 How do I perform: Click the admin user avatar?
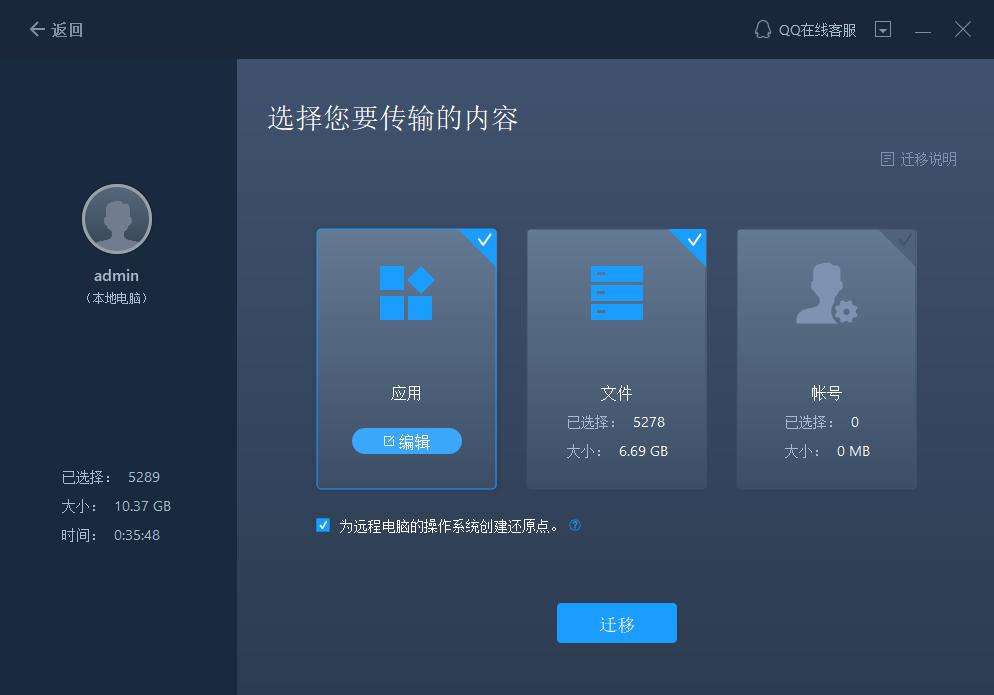116,218
